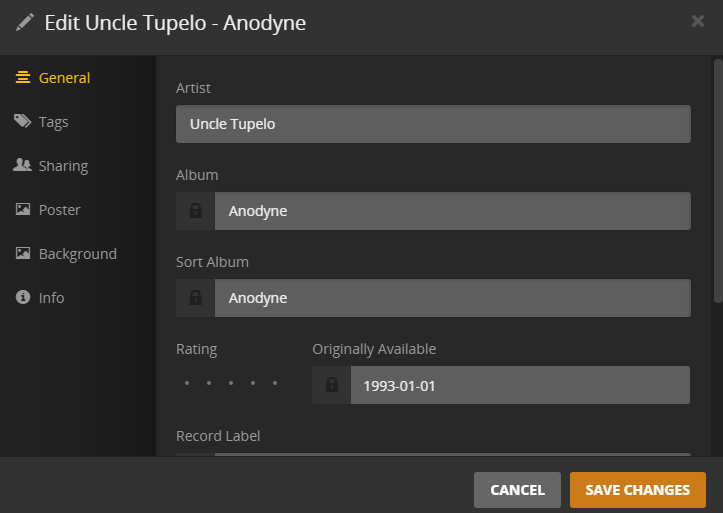The width and height of the screenshot is (723, 513).
Task: Click the Artist text field
Action: click(433, 124)
